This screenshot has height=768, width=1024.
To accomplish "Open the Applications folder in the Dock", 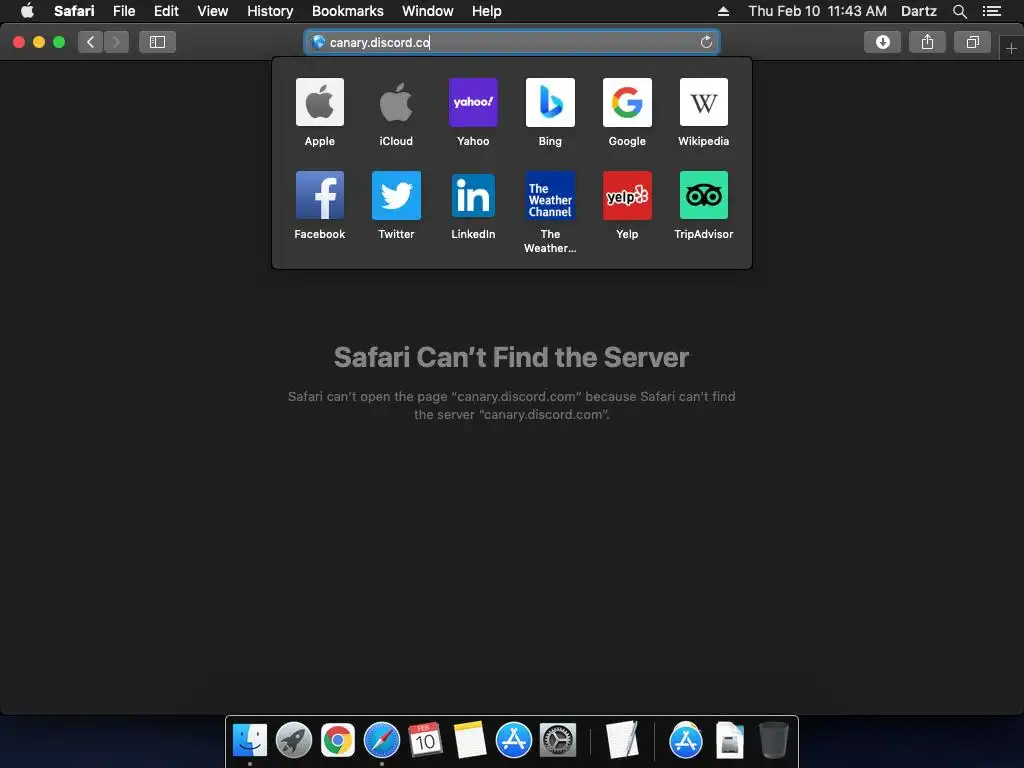I will [686, 740].
